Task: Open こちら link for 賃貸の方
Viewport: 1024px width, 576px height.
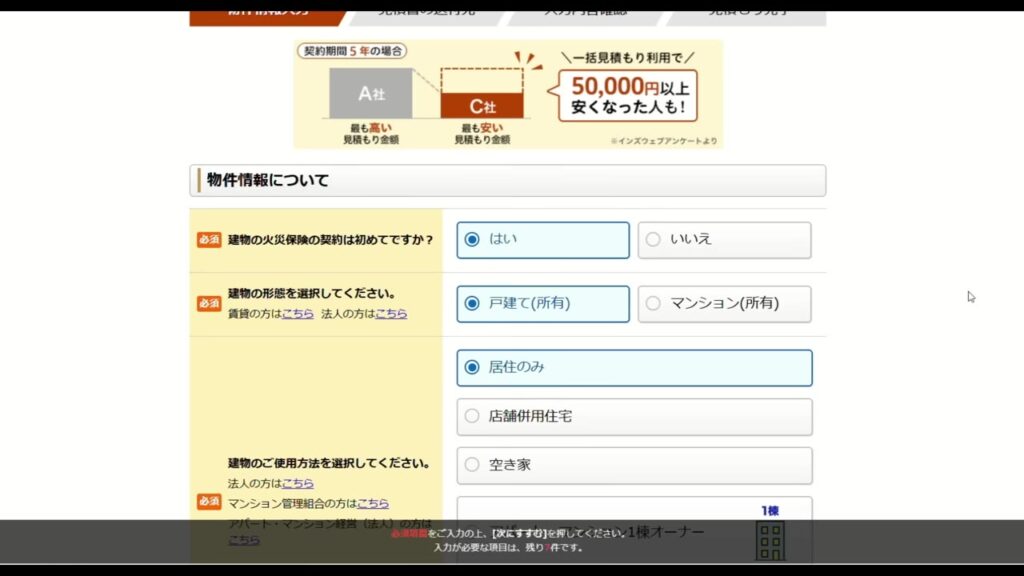Action: [x=298, y=313]
